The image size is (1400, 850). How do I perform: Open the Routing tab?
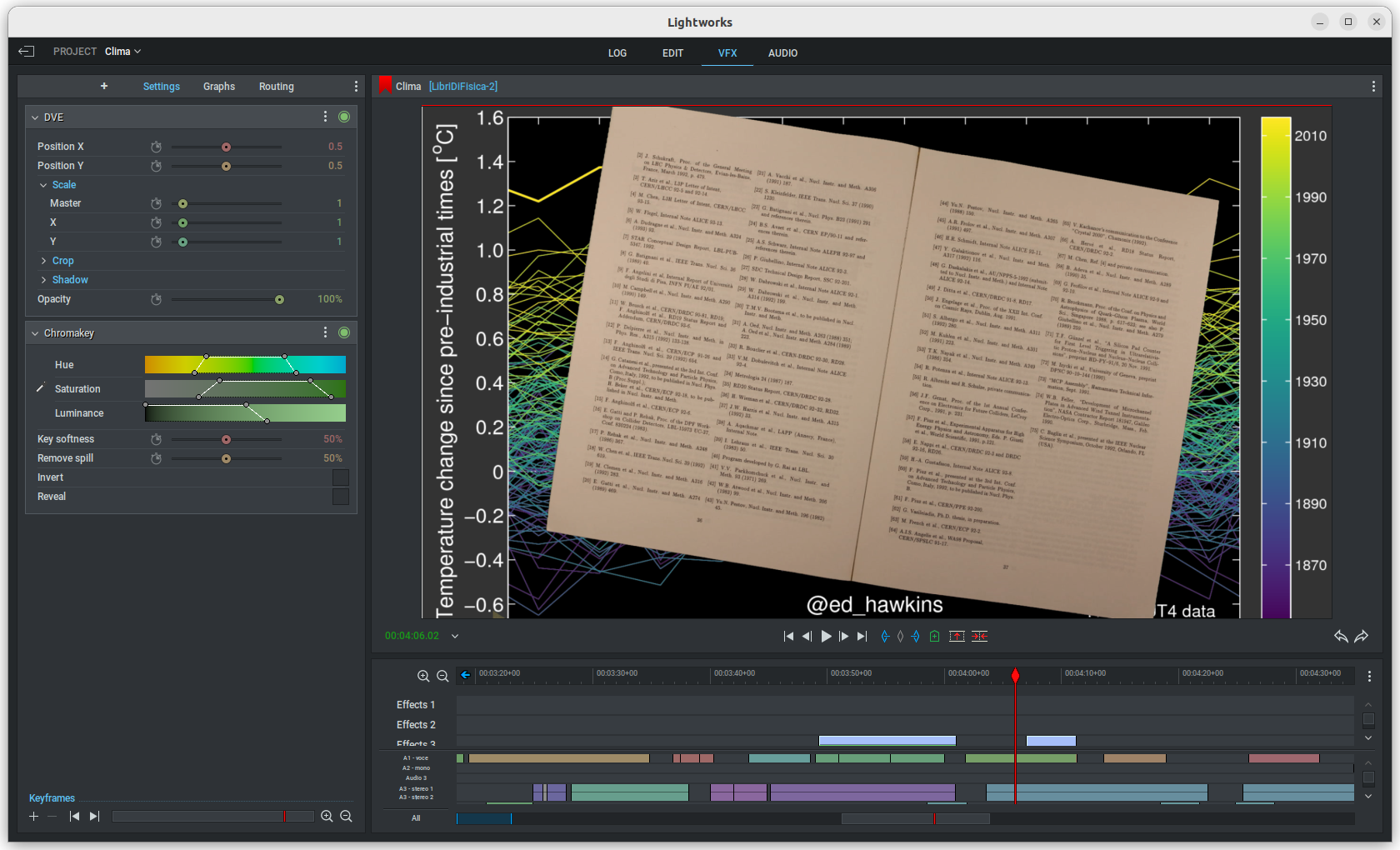tap(276, 87)
